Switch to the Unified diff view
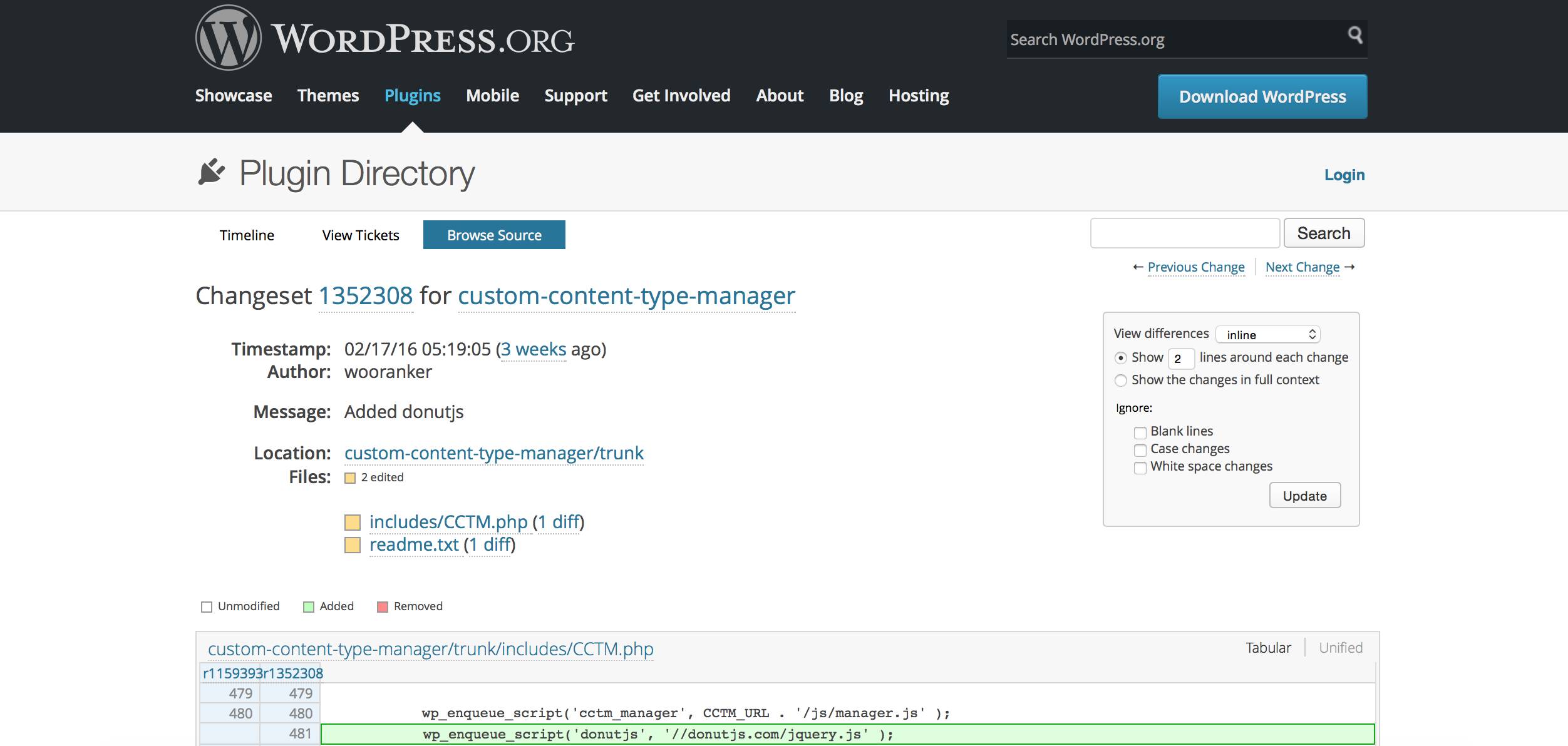The width and height of the screenshot is (1568, 746). (1340, 648)
